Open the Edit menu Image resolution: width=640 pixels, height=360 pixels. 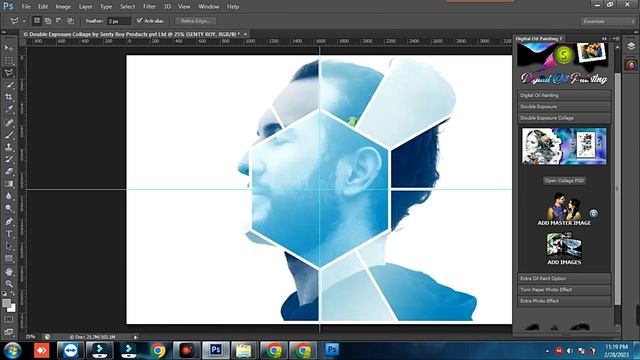(x=43, y=7)
